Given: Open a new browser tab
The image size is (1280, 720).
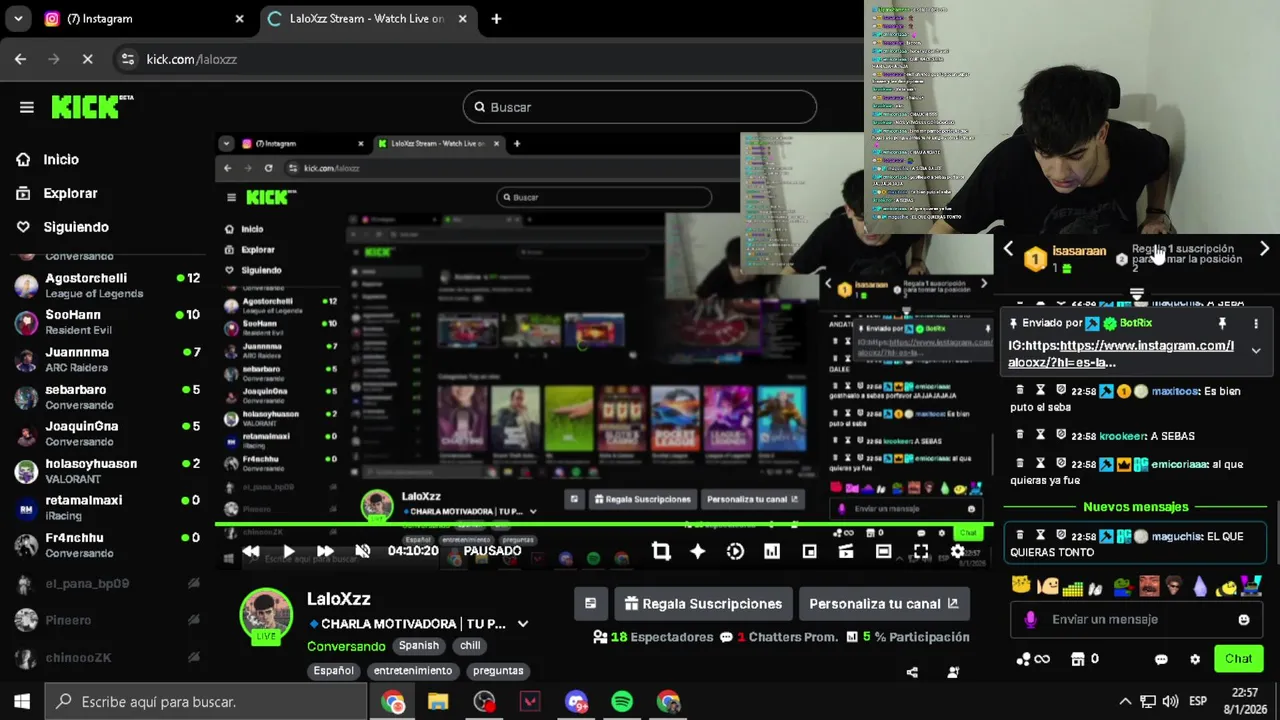Looking at the screenshot, I should pyautogui.click(x=496, y=19).
